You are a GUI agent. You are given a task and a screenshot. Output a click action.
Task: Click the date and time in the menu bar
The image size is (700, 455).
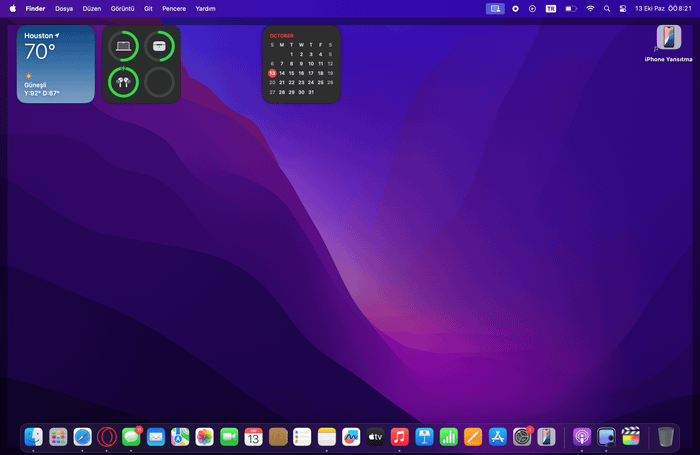[x=663, y=8]
